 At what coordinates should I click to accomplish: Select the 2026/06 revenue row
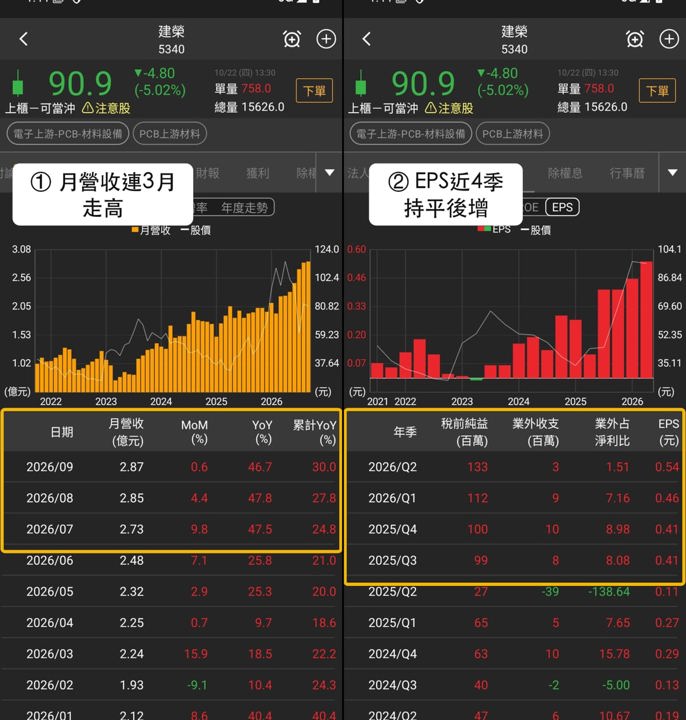click(171, 561)
